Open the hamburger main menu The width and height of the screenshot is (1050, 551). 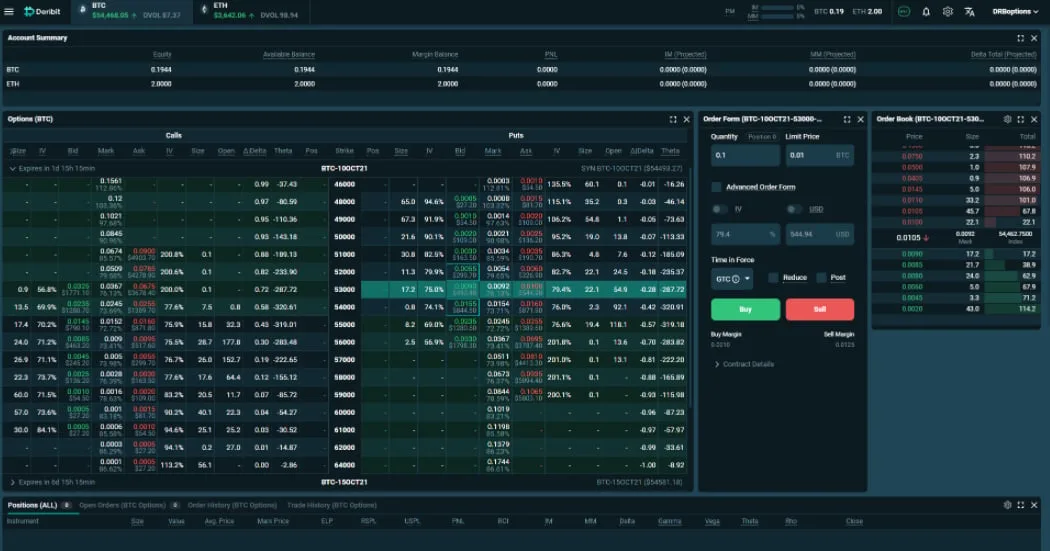pyautogui.click(x=9, y=11)
